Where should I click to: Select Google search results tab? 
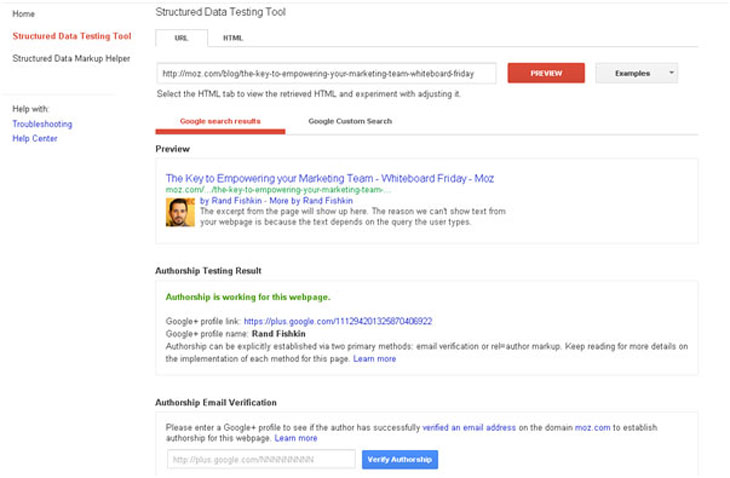click(x=220, y=121)
